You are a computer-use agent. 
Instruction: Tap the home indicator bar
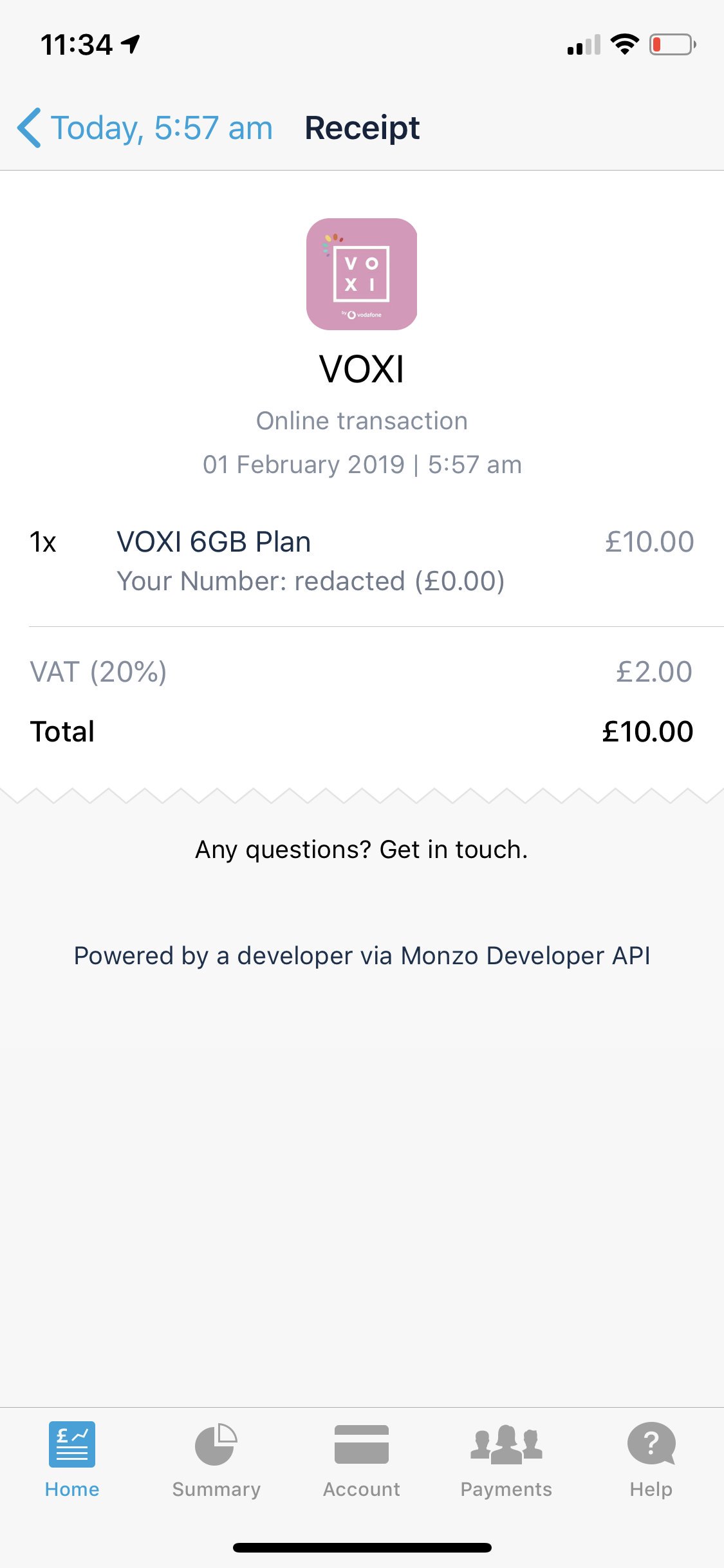362,1547
